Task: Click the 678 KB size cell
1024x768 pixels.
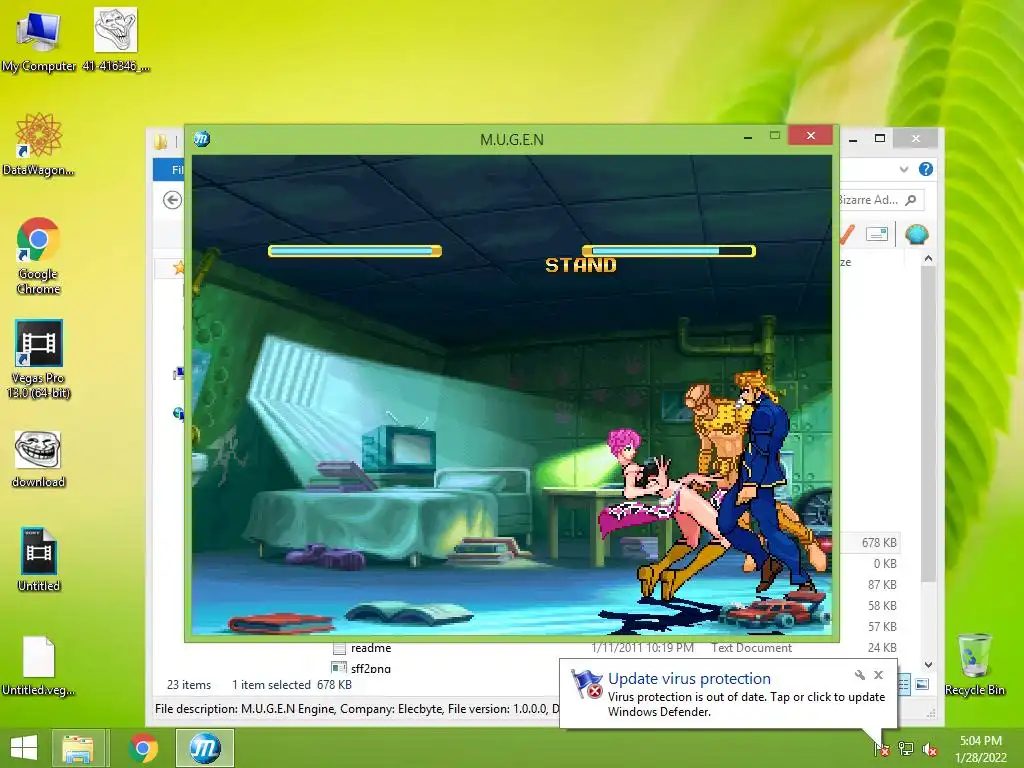Action: click(879, 543)
